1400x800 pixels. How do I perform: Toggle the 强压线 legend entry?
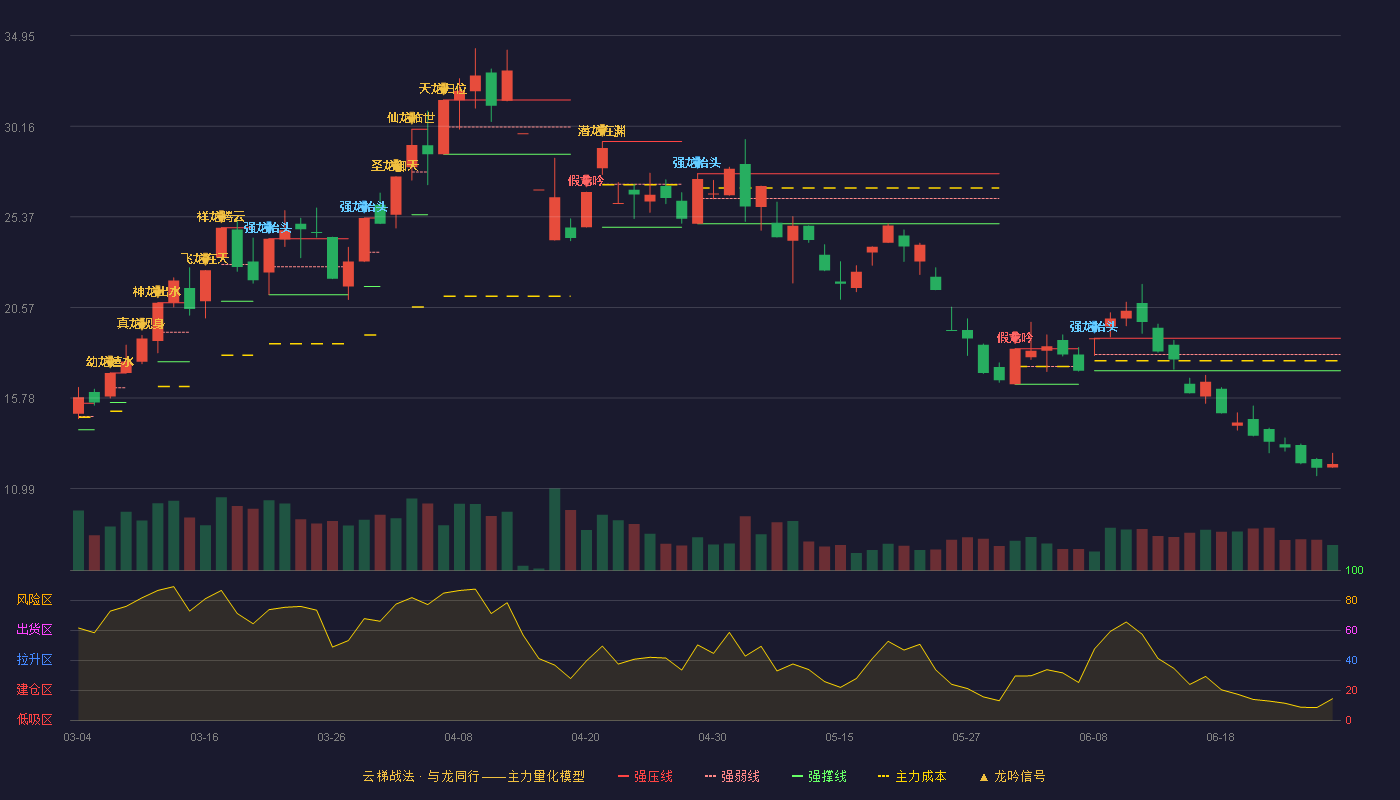point(645,776)
